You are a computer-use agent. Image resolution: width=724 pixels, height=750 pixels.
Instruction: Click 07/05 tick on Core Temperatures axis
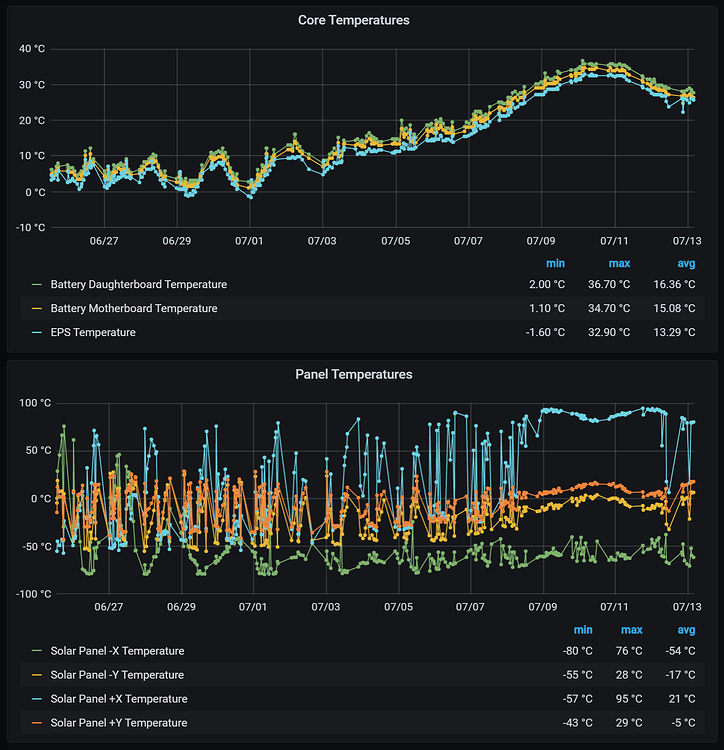tap(395, 241)
